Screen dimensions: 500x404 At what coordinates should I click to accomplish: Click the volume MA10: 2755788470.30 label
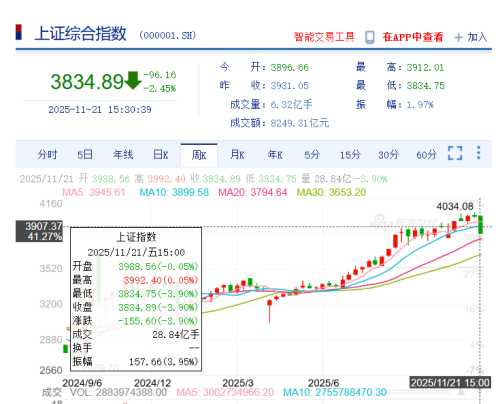tap(335, 392)
